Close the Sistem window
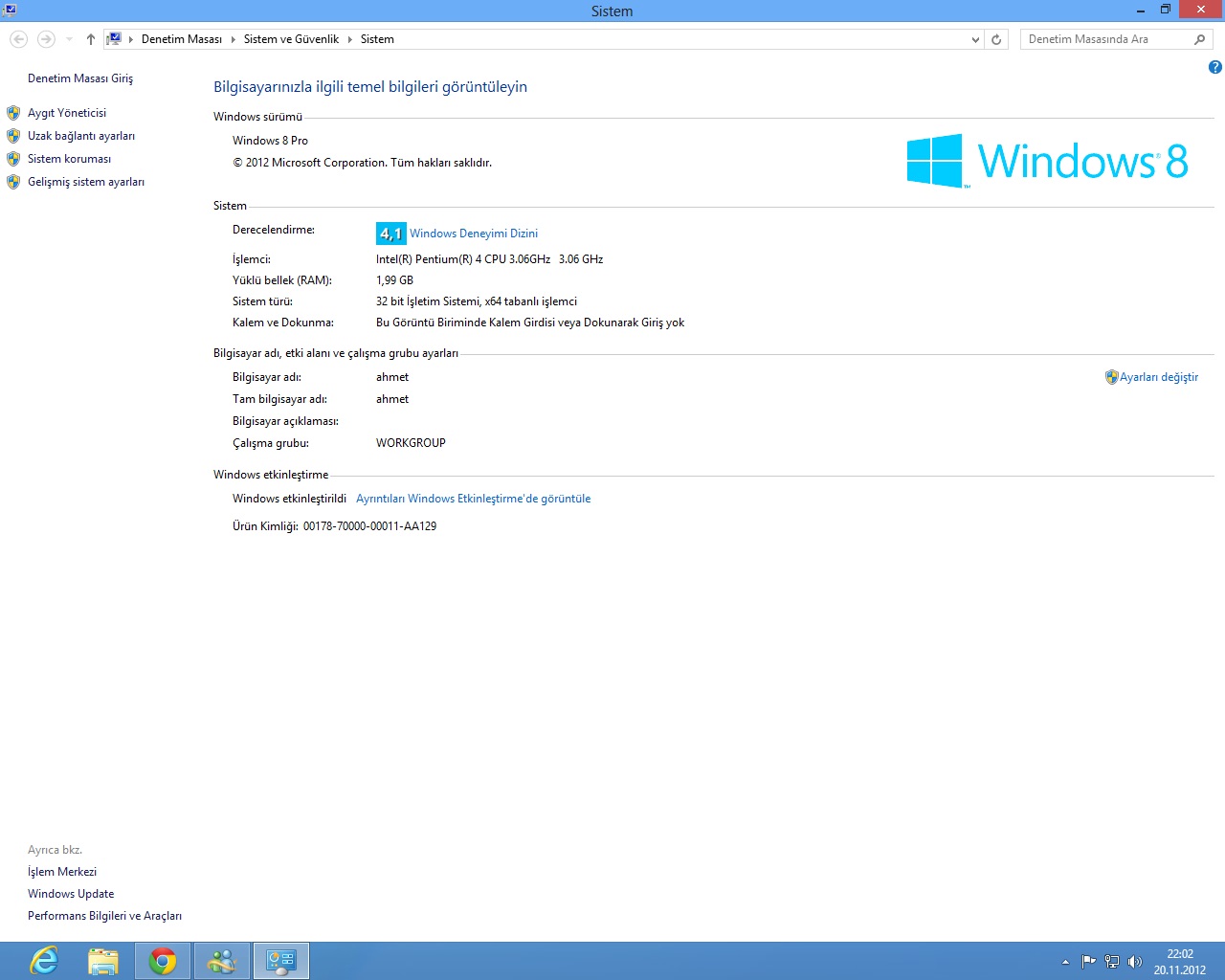The image size is (1225, 980). (1200, 10)
